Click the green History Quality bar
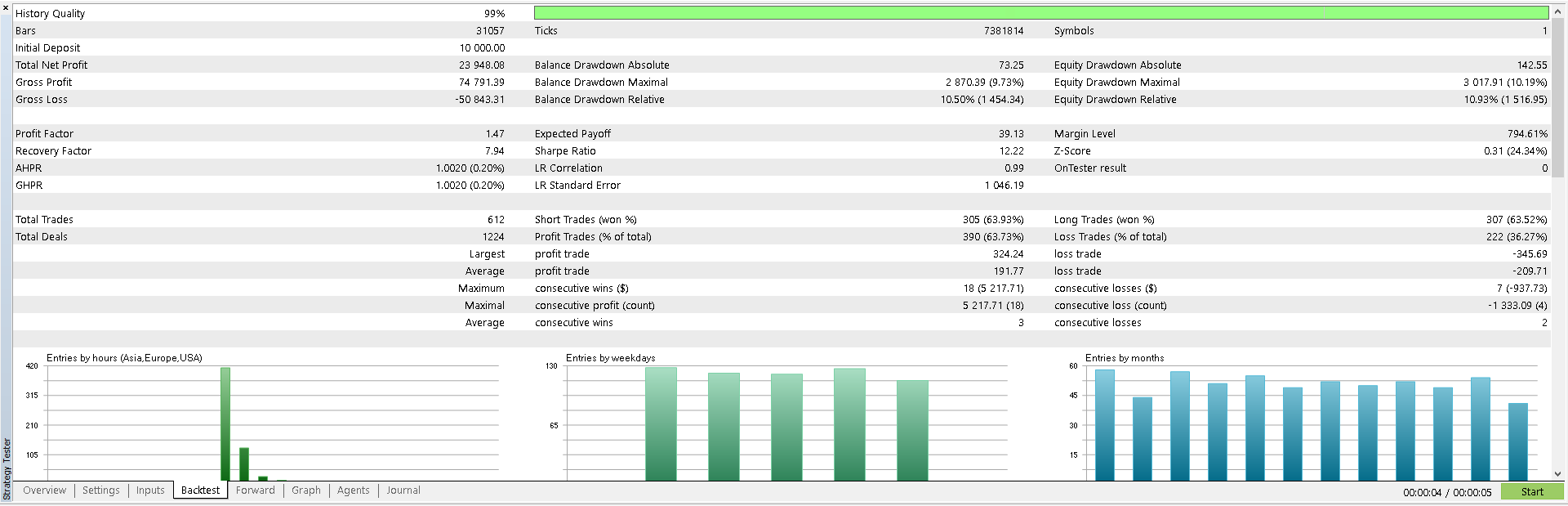The width and height of the screenshot is (1568, 506). click(1040, 13)
